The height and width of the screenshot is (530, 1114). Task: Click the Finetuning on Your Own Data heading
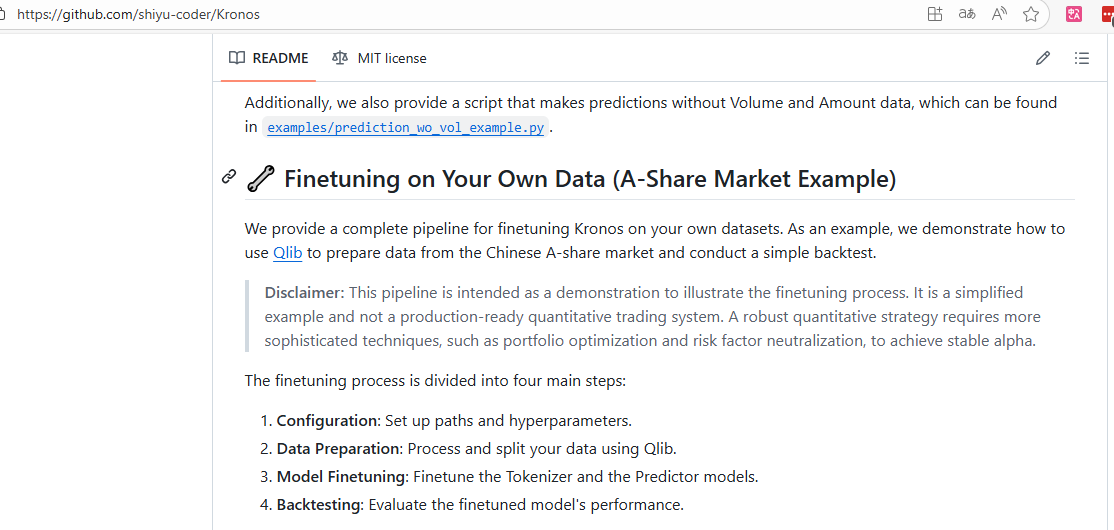point(590,179)
